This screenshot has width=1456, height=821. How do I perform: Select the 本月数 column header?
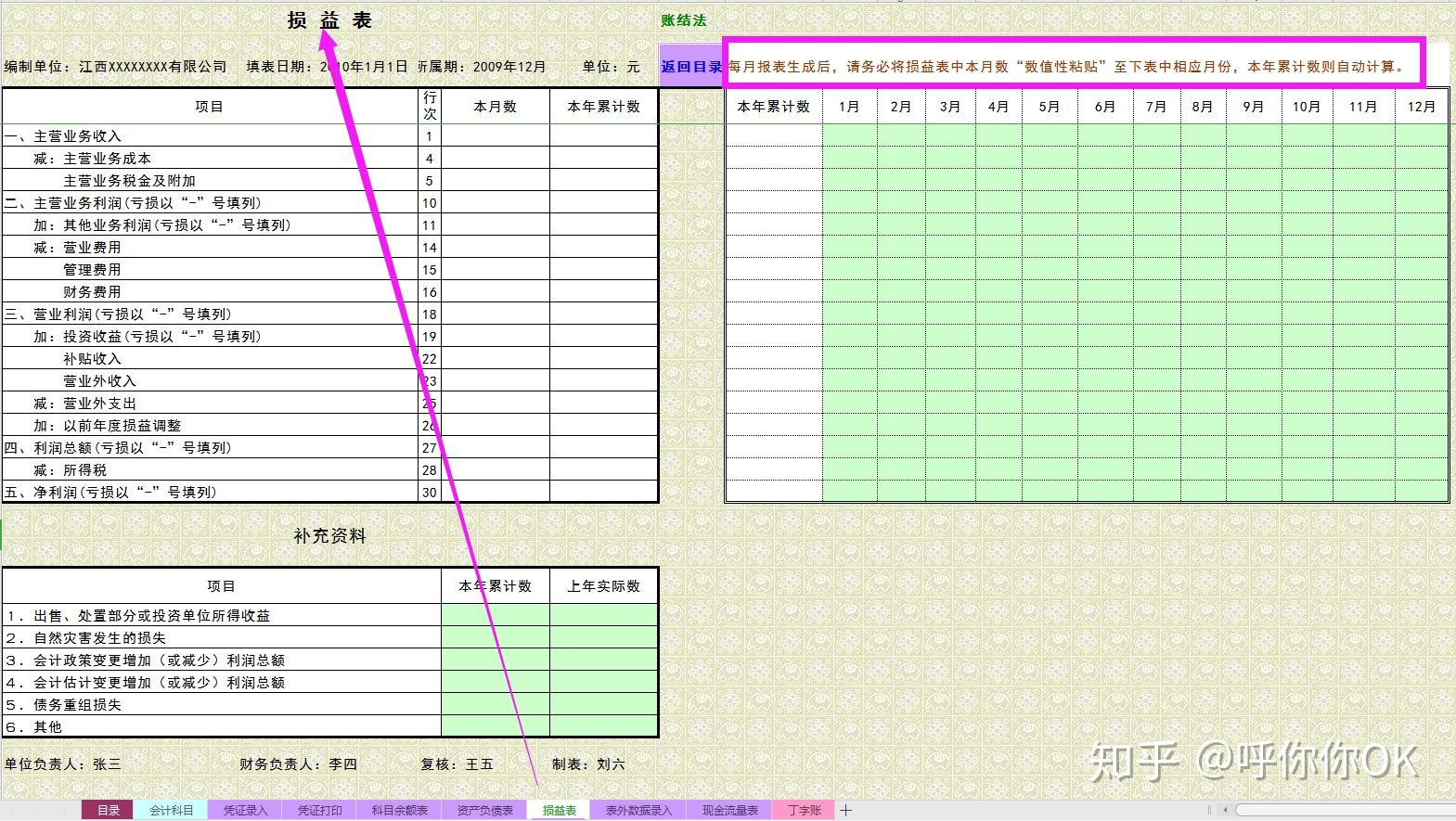coord(495,107)
